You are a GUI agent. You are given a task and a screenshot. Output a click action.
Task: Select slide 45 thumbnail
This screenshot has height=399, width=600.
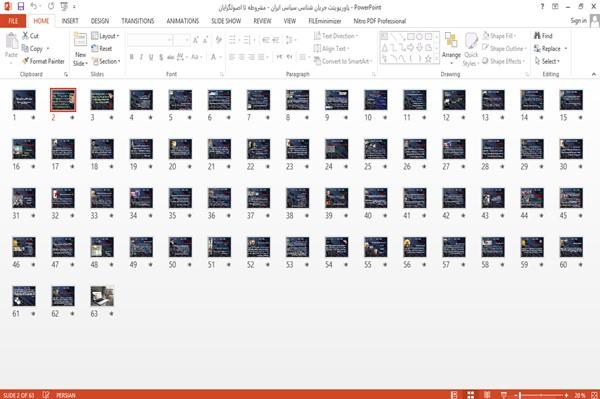(x=571, y=198)
